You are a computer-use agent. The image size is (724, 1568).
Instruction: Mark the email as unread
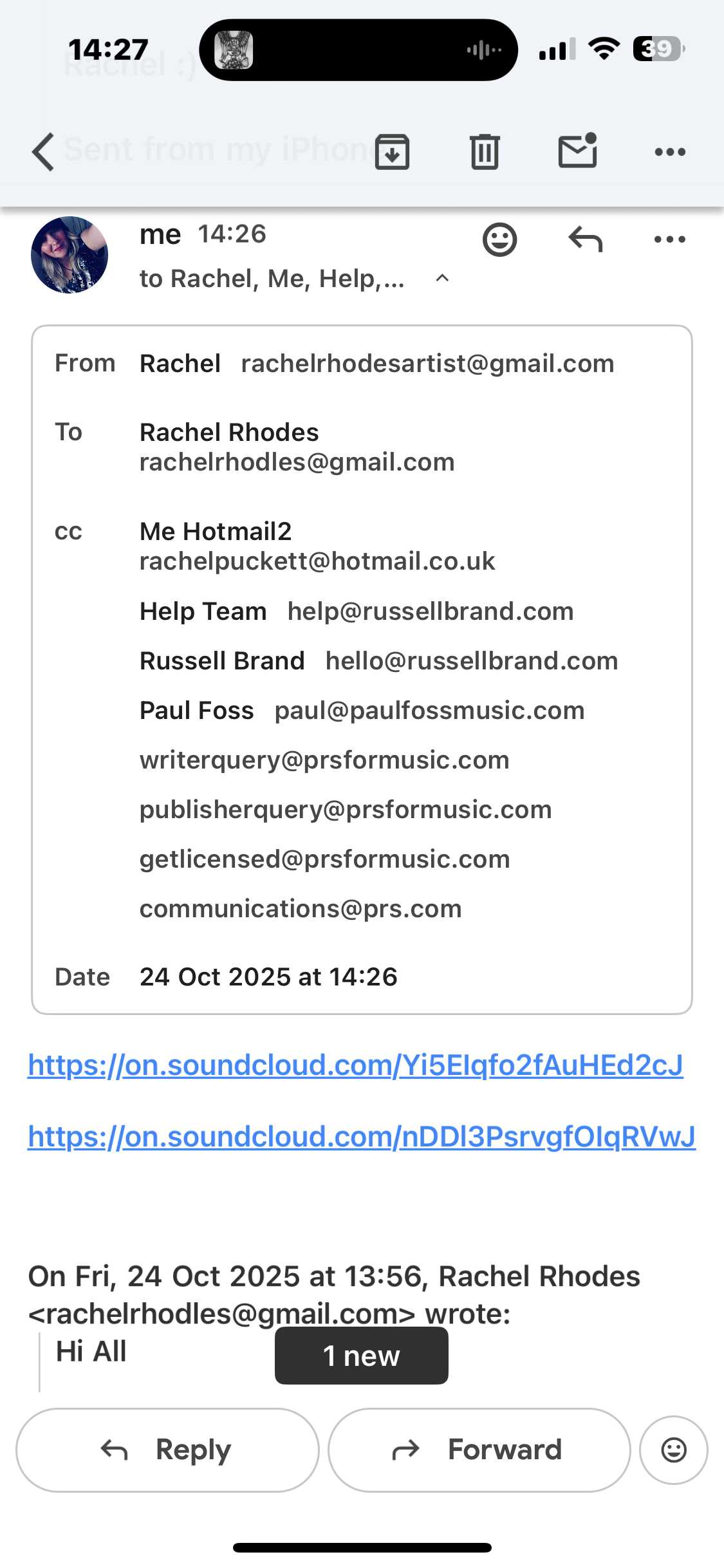(577, 151)
